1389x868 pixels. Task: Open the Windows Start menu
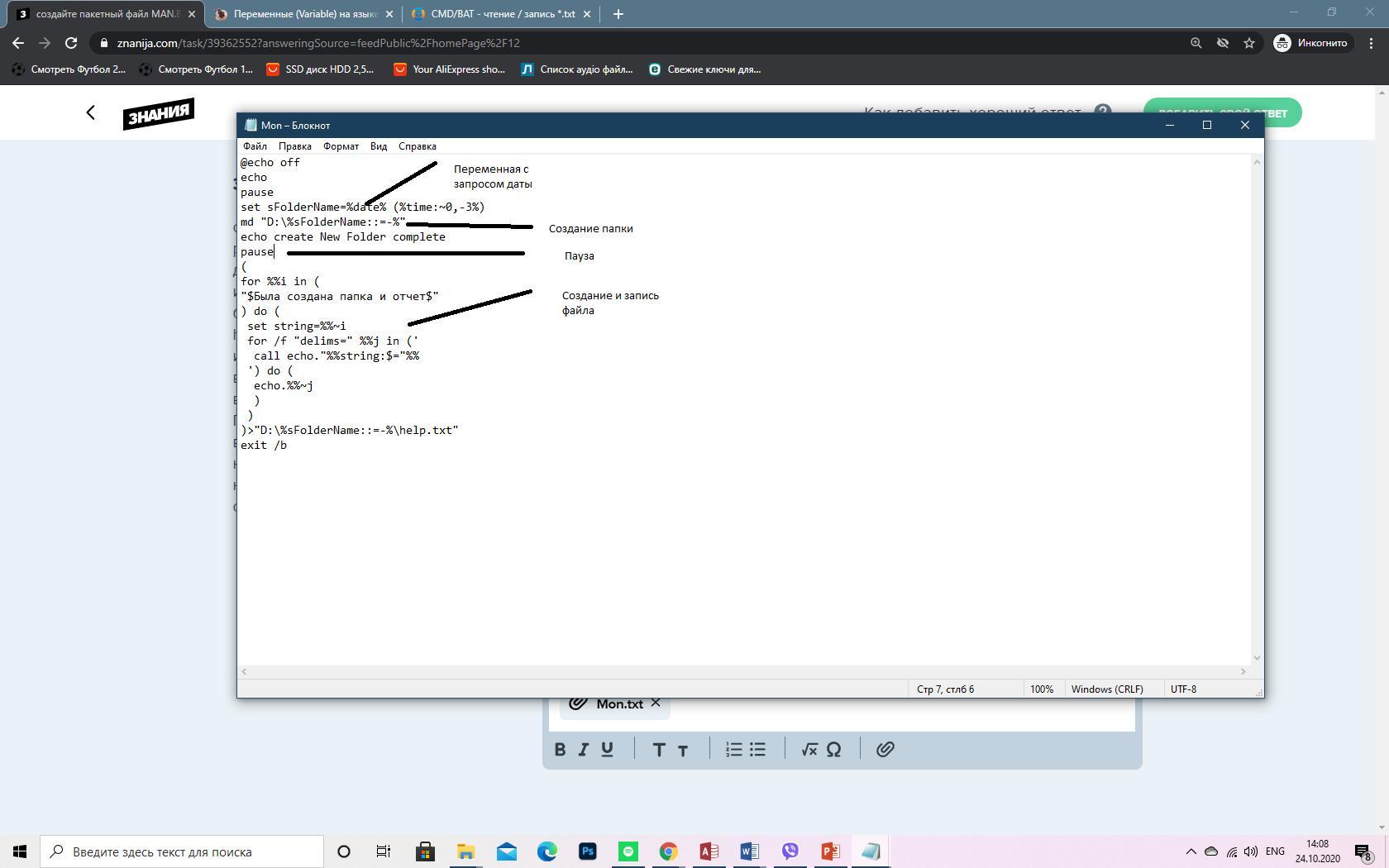20,851
